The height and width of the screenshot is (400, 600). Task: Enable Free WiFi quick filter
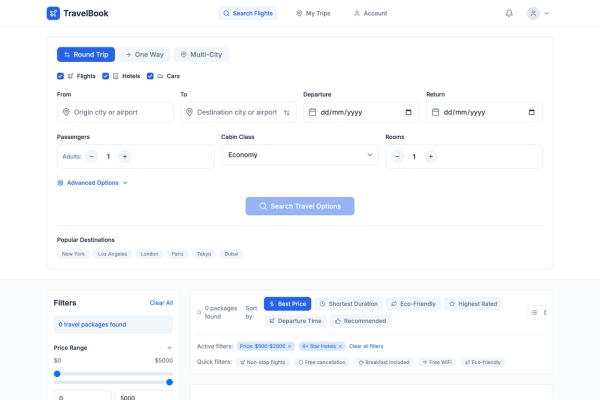pos(437,362)
